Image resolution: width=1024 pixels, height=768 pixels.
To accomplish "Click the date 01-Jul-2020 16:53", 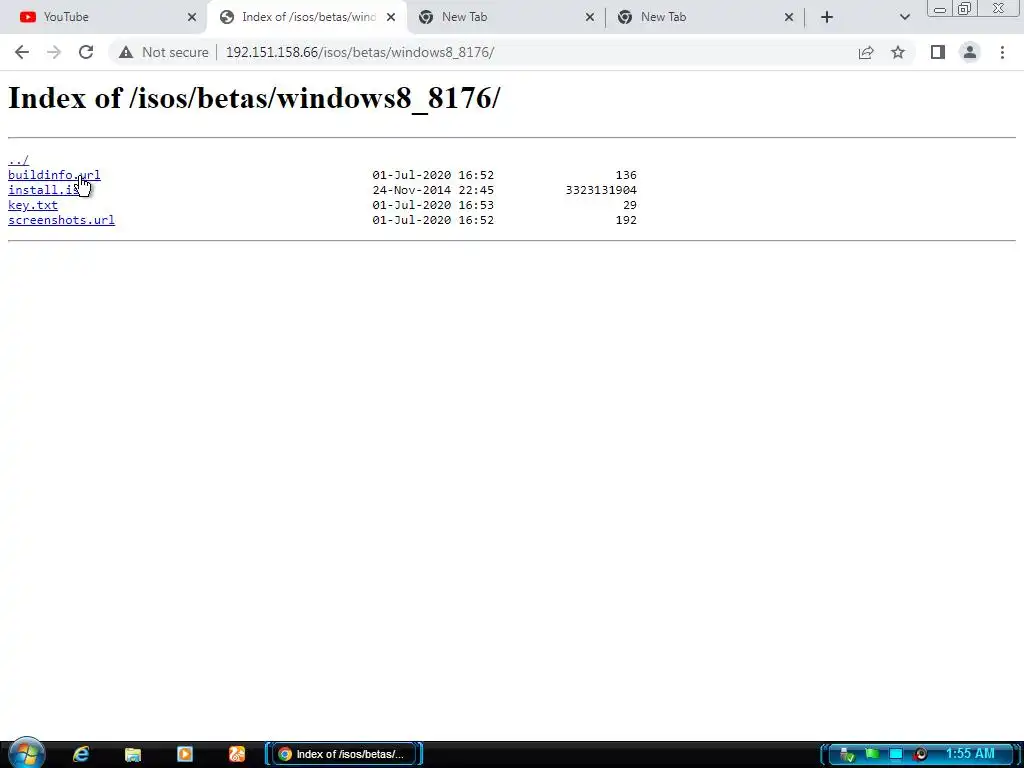I will tap(433, 205).
